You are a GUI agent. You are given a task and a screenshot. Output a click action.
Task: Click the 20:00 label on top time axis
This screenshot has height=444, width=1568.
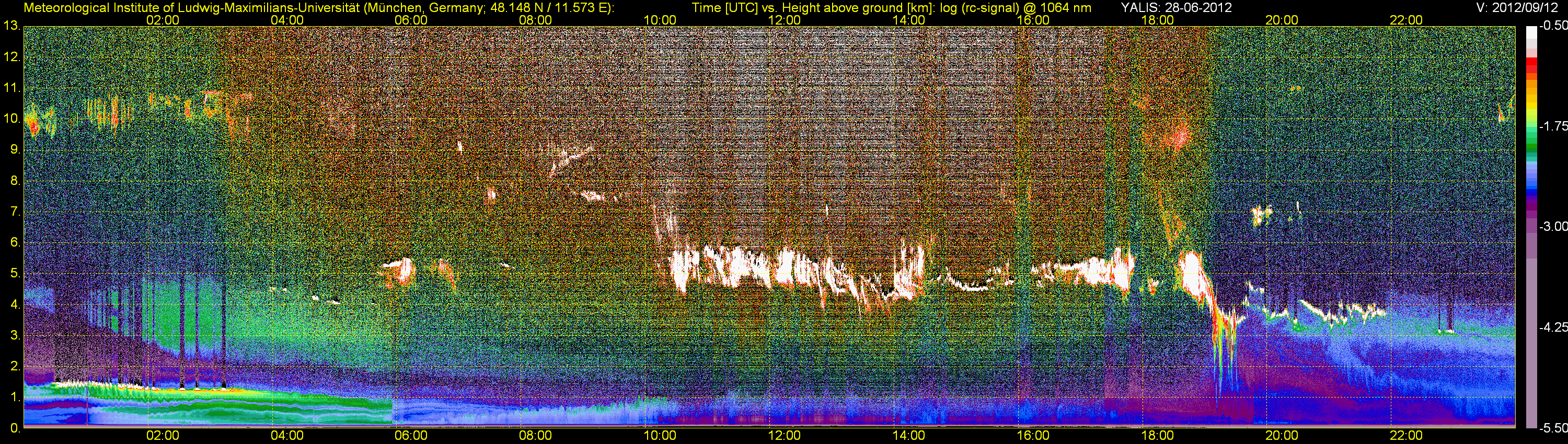pos(1281,20)
